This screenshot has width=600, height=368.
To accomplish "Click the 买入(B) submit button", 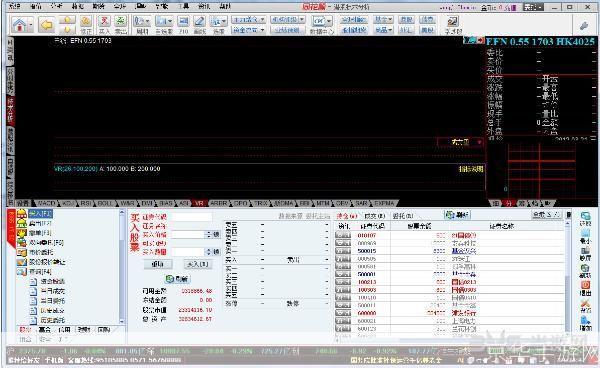I will tap(197, 264).
